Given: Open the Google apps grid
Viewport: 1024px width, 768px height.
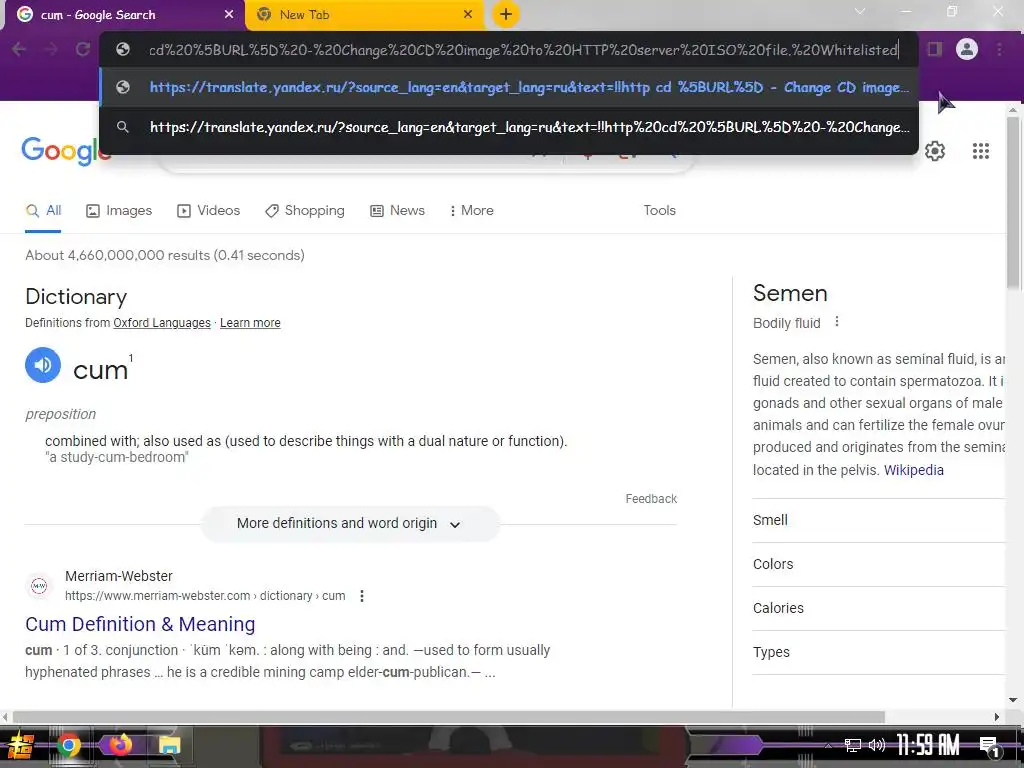Looking at the screenshot, I should tap(980, 152).
